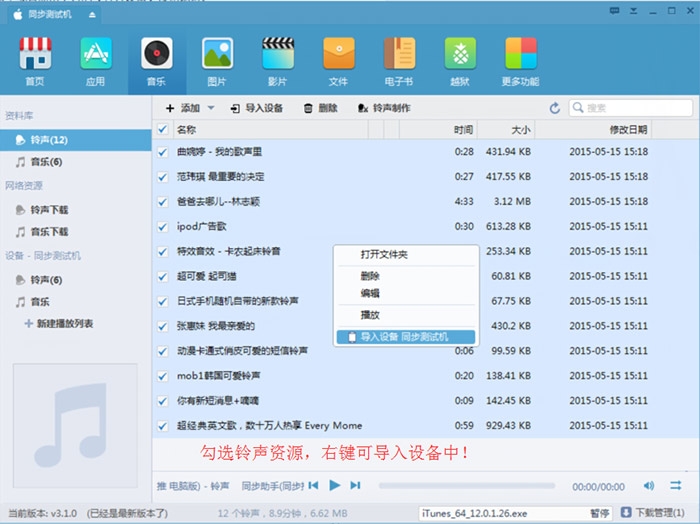Click the Apple device logo icon
This screenshot has width=700, height=524.
point(18,15)
